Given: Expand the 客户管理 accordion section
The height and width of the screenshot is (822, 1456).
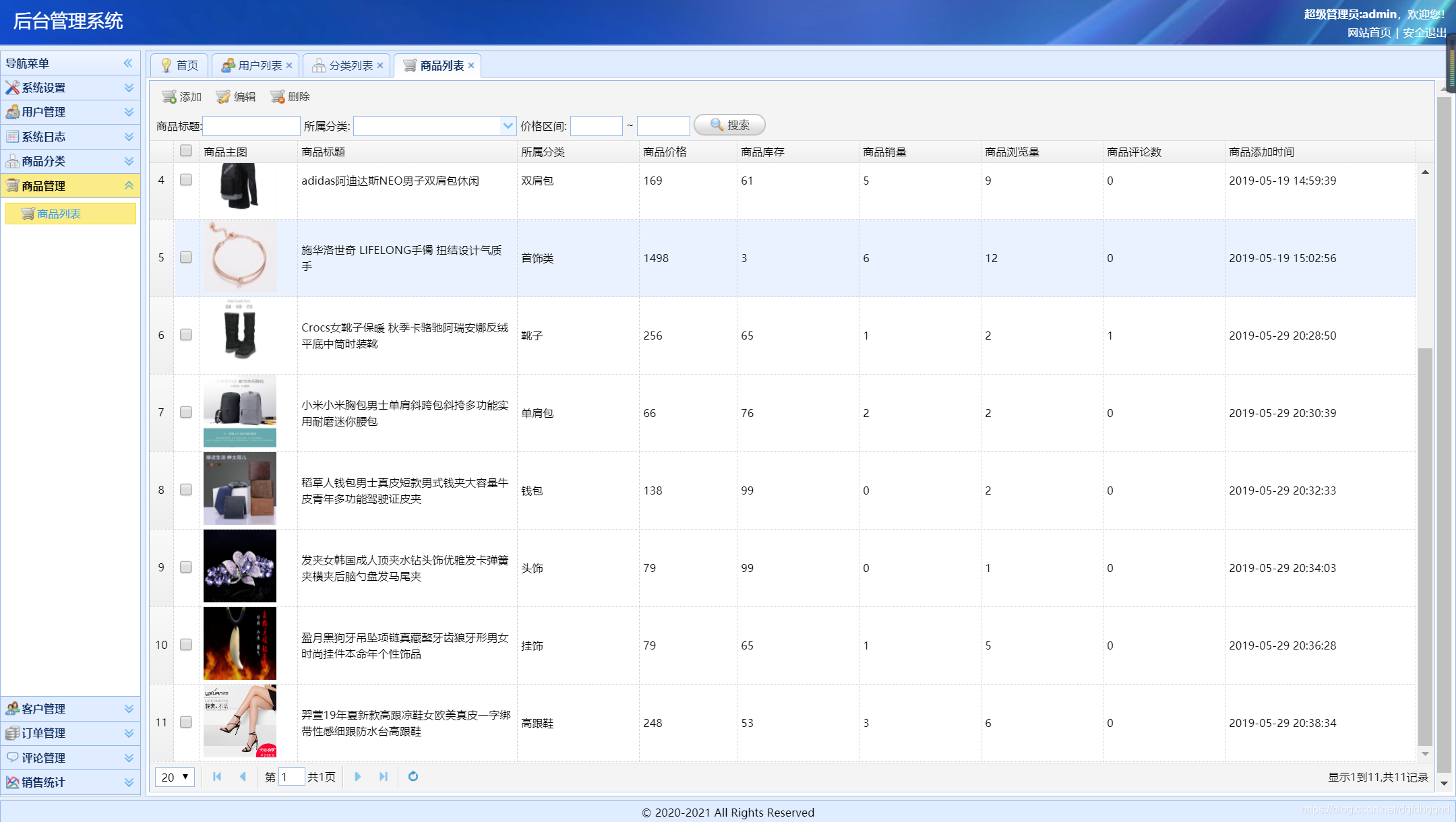Looking at the screenshot, I should (129, 708).
